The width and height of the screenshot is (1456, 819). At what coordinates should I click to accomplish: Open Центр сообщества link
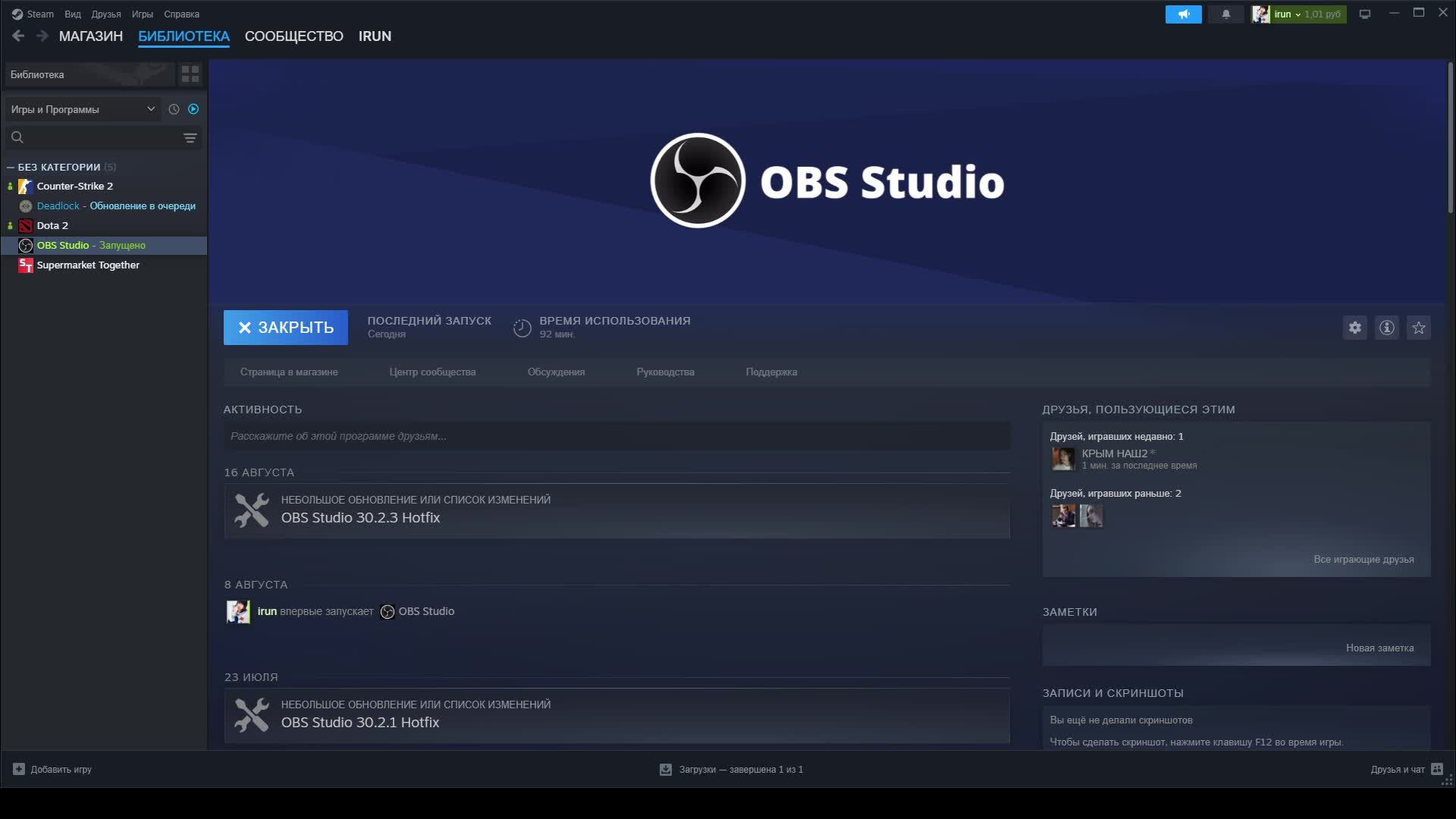coord(432,372)
